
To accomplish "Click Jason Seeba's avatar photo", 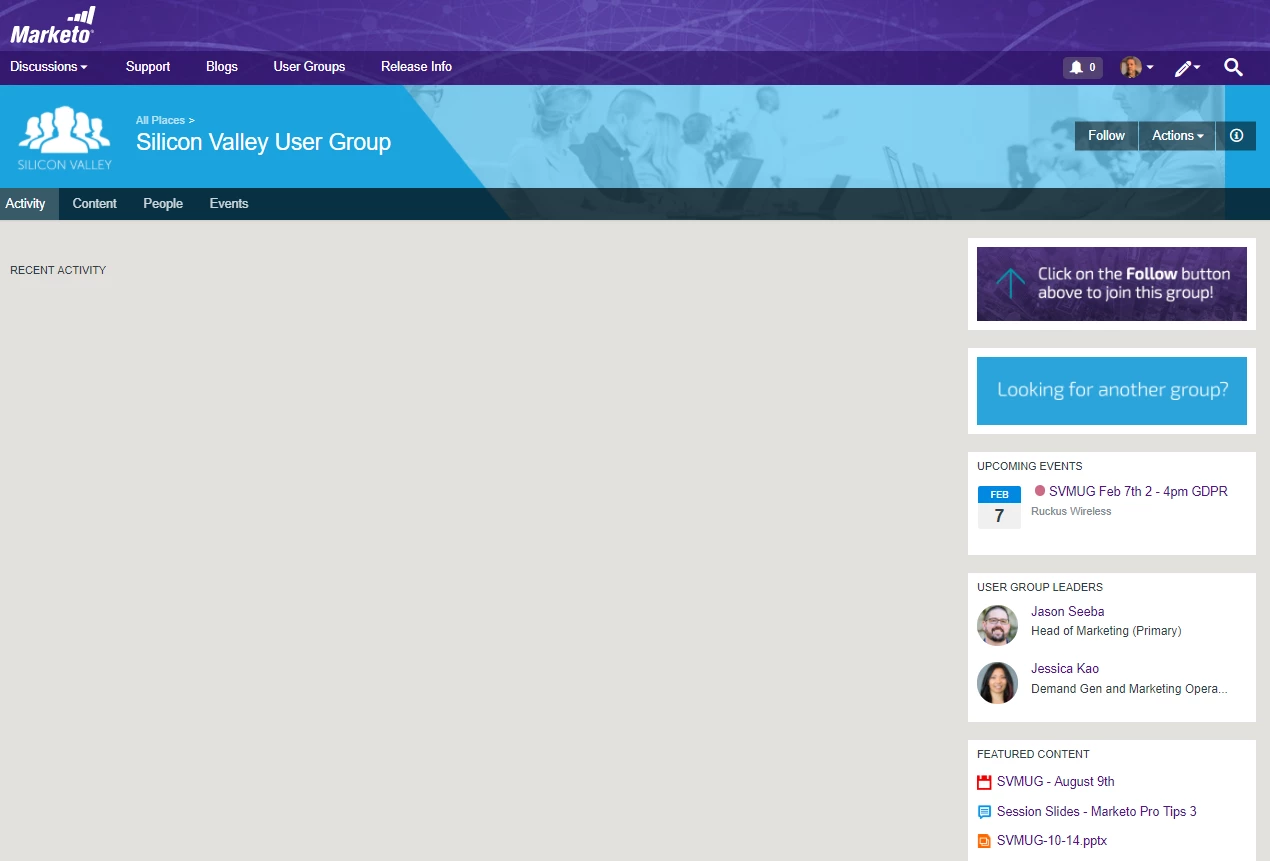I will click(x=997, y=625).
